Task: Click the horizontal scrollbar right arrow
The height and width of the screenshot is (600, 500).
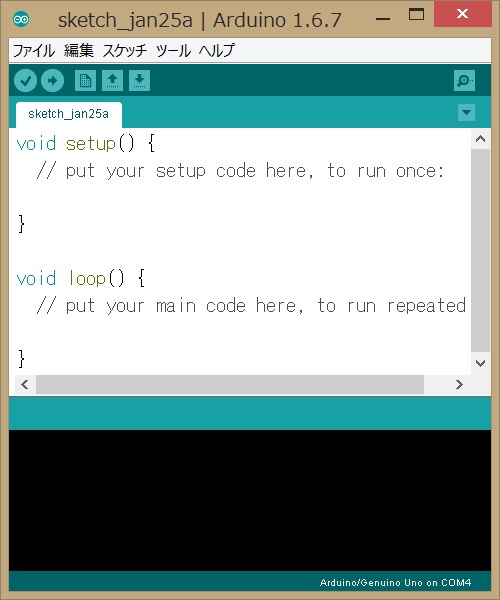Action: (x=459, y=384)
